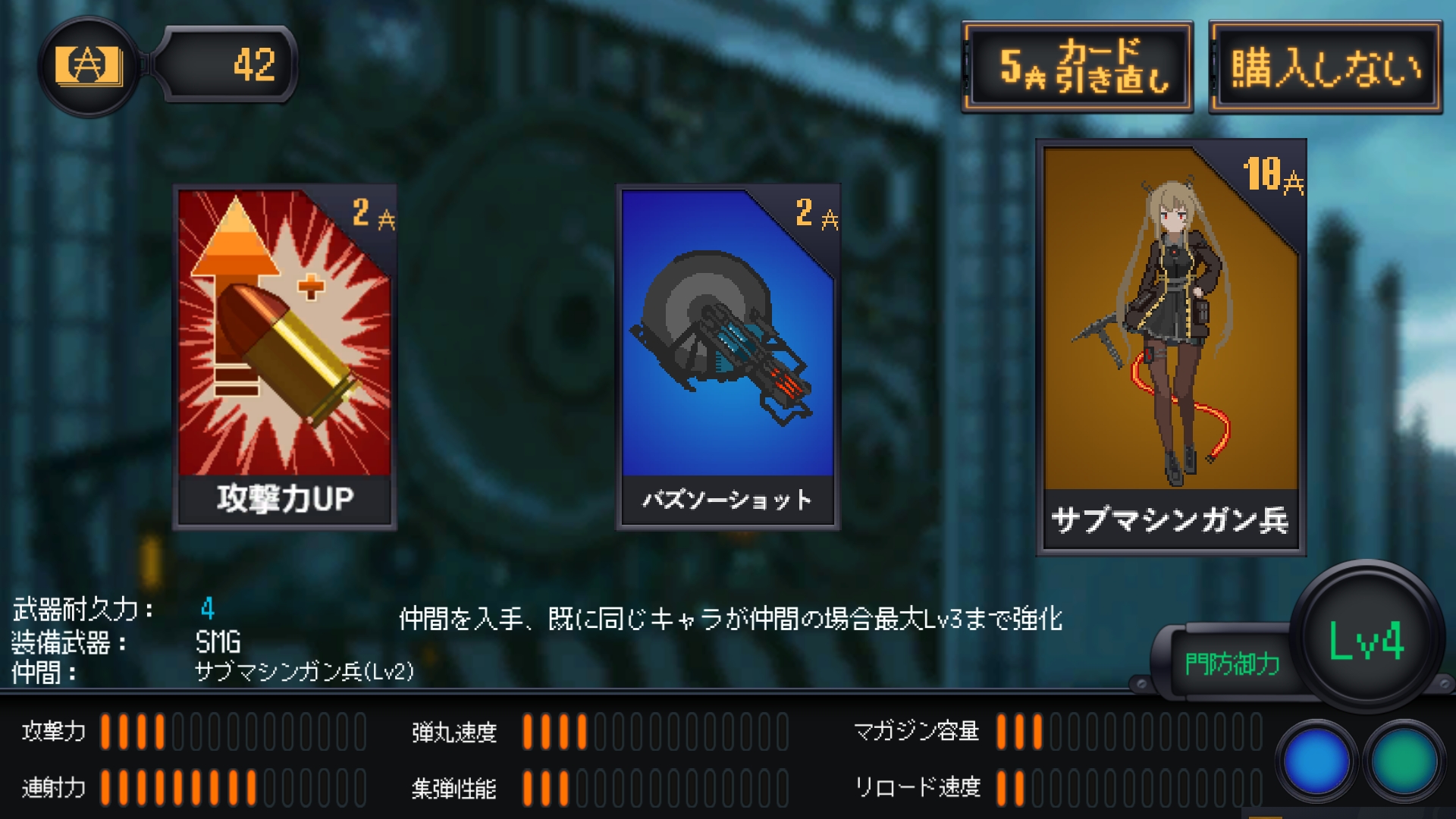
Task: Select the 攻撃力UP bullet card
Action: (284, 356)
